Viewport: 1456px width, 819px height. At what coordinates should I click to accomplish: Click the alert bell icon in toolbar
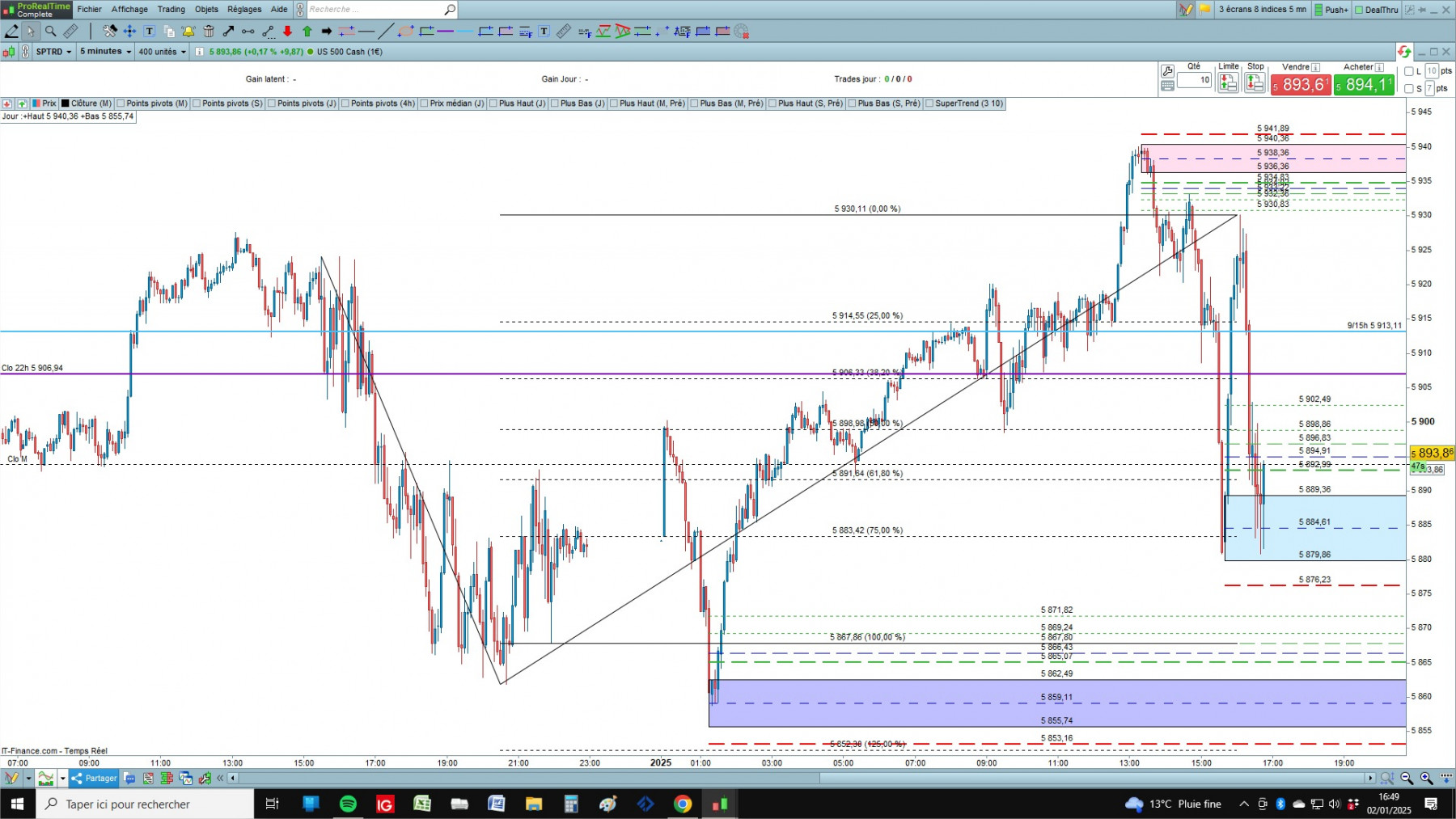[x=188, y=32]
